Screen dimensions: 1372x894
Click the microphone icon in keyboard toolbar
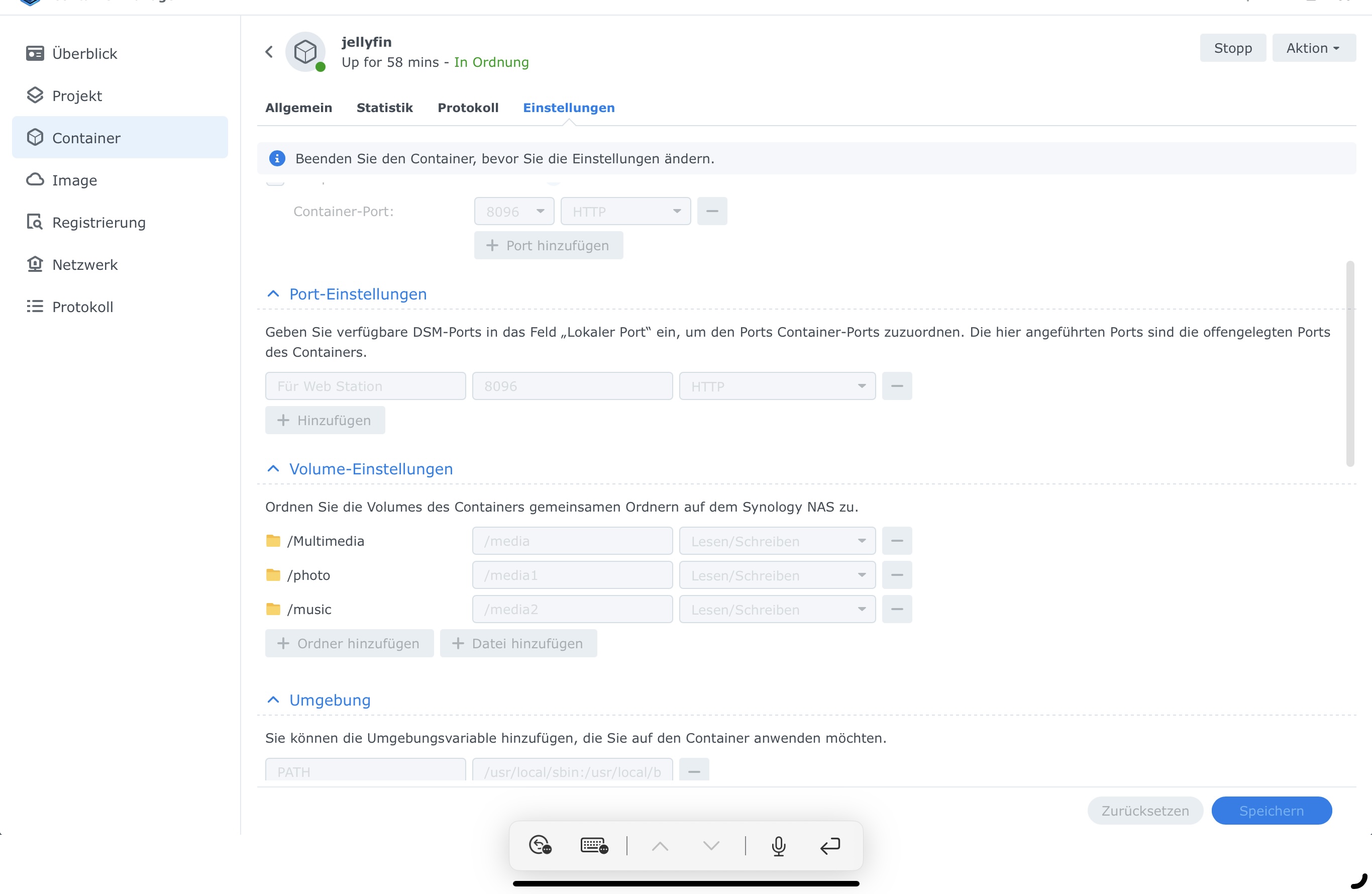point(778,846)
